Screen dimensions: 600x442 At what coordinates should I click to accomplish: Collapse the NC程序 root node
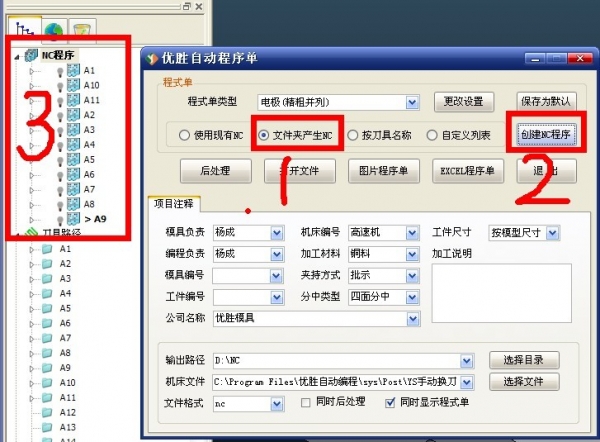tap(17, 57)
